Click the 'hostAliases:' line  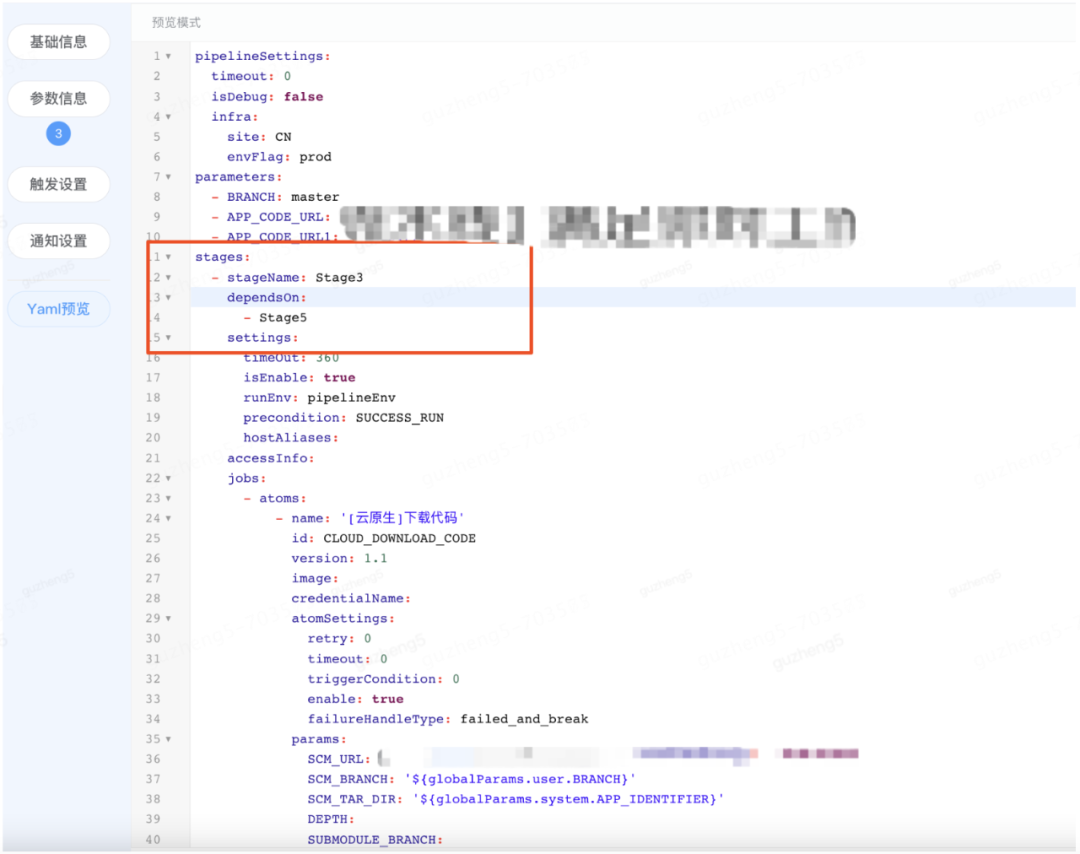291,438
